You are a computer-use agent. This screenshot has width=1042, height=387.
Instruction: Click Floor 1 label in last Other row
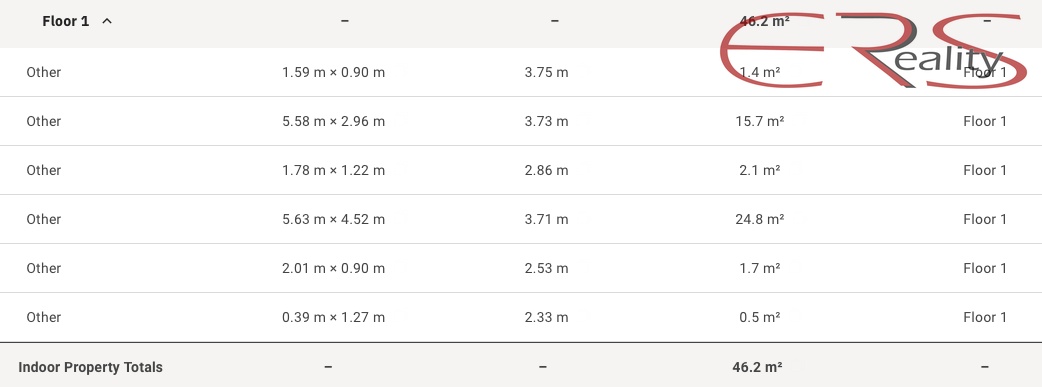[985, 317]
